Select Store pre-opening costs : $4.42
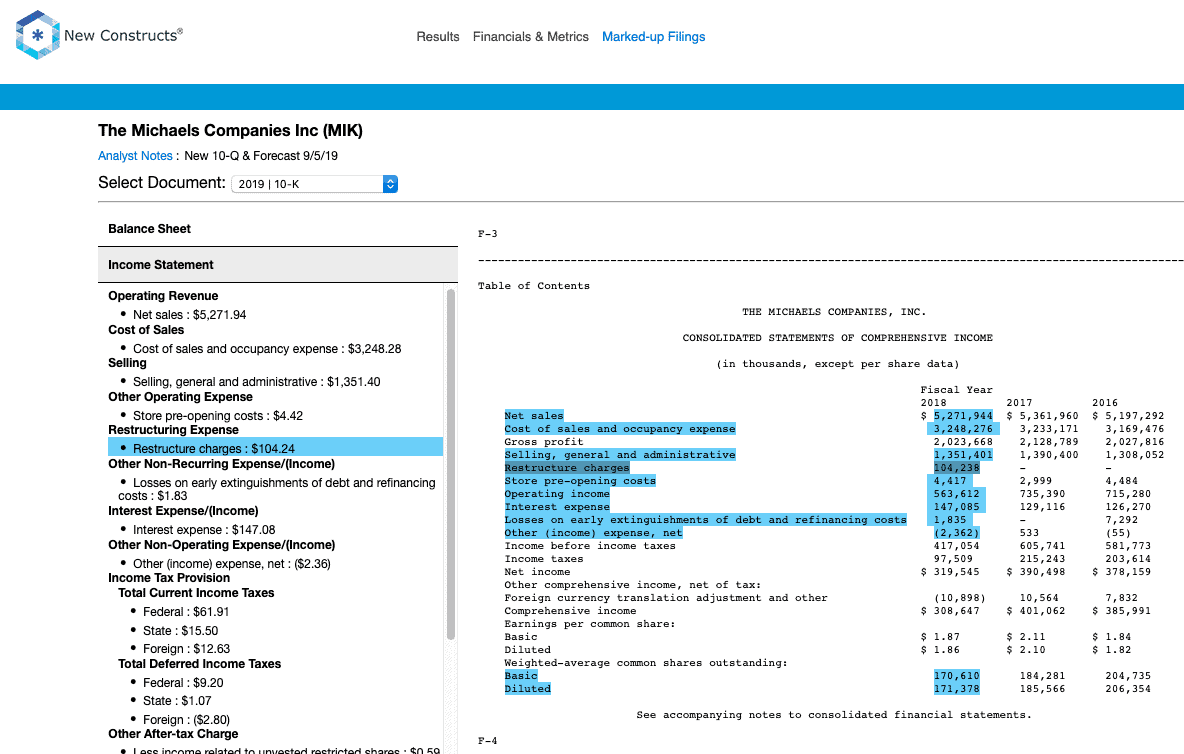The image size is (1184, 754). pyautogui.click(x=218, y=416)
